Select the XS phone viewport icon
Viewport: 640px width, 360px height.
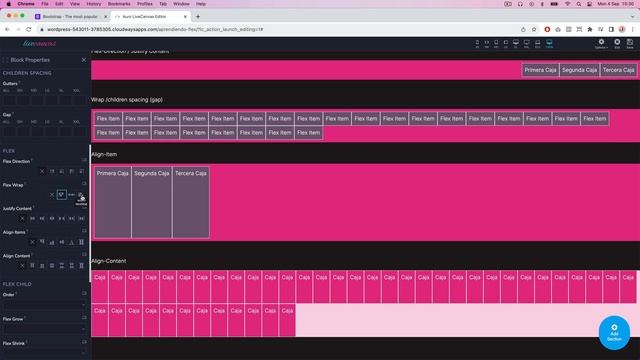(x=477, y=43)
